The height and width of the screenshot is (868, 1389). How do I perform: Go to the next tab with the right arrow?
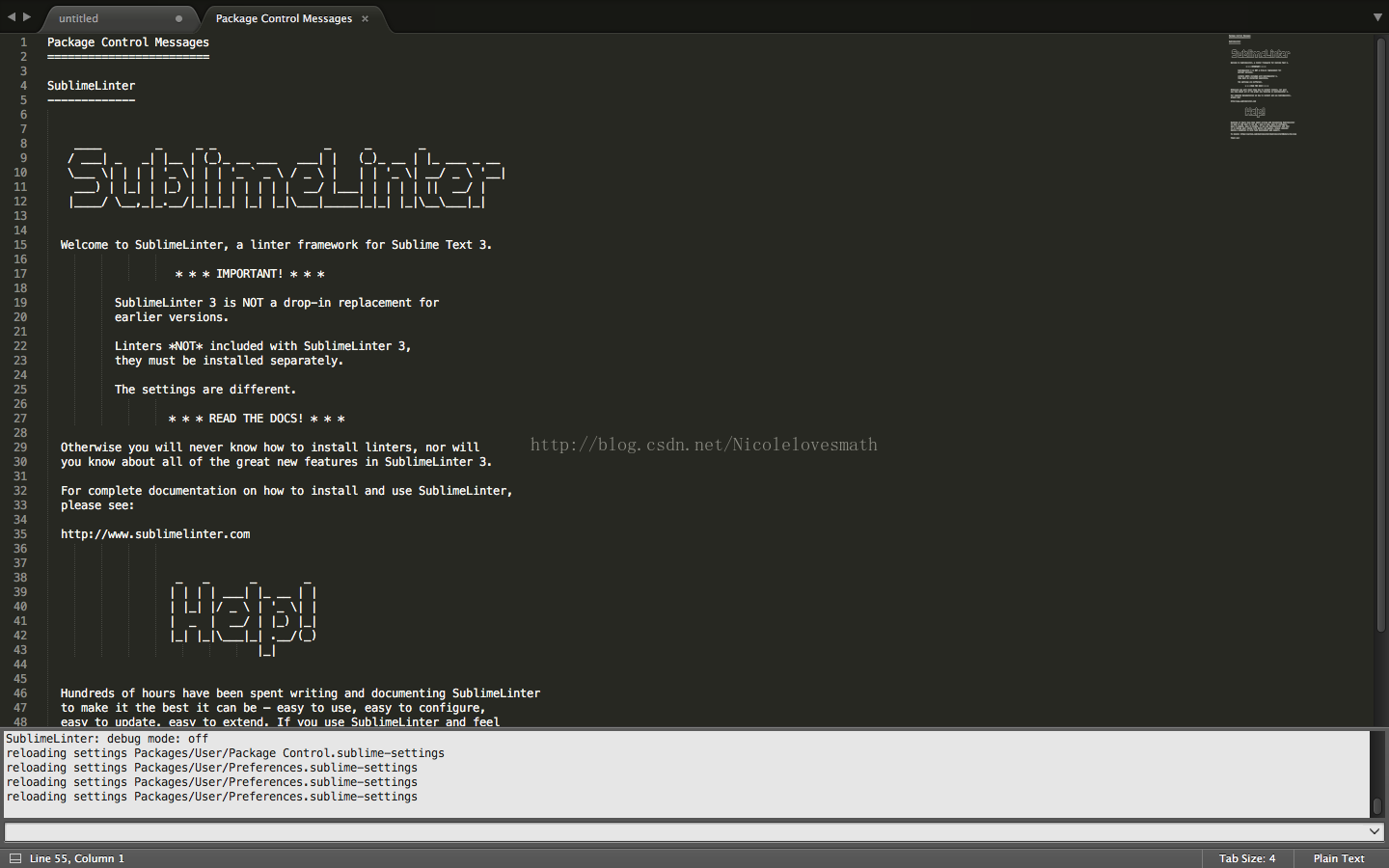coord(27,17)
